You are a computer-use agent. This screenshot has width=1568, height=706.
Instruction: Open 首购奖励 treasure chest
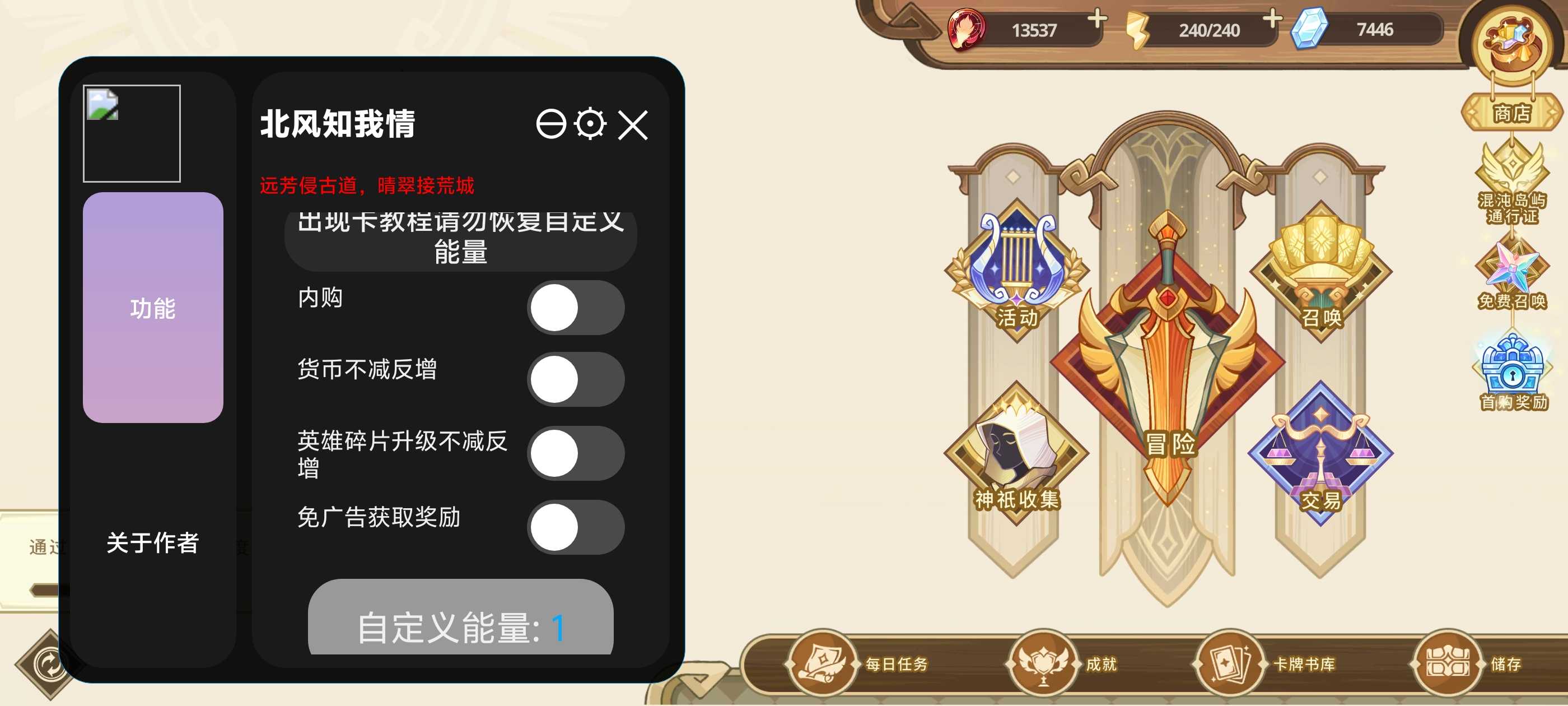pyautogui.click(x=1513, y=373)
